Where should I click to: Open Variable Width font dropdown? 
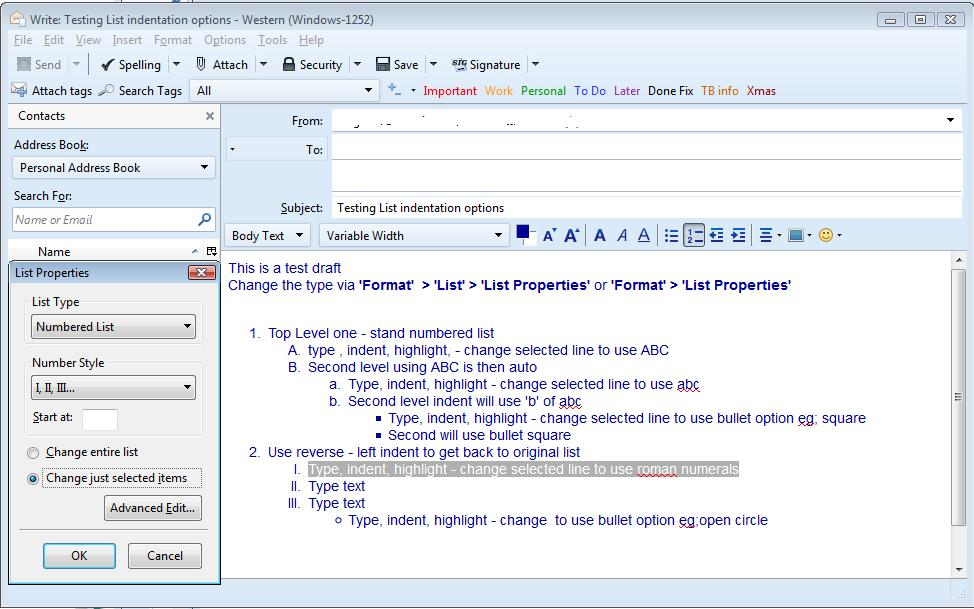414,236
